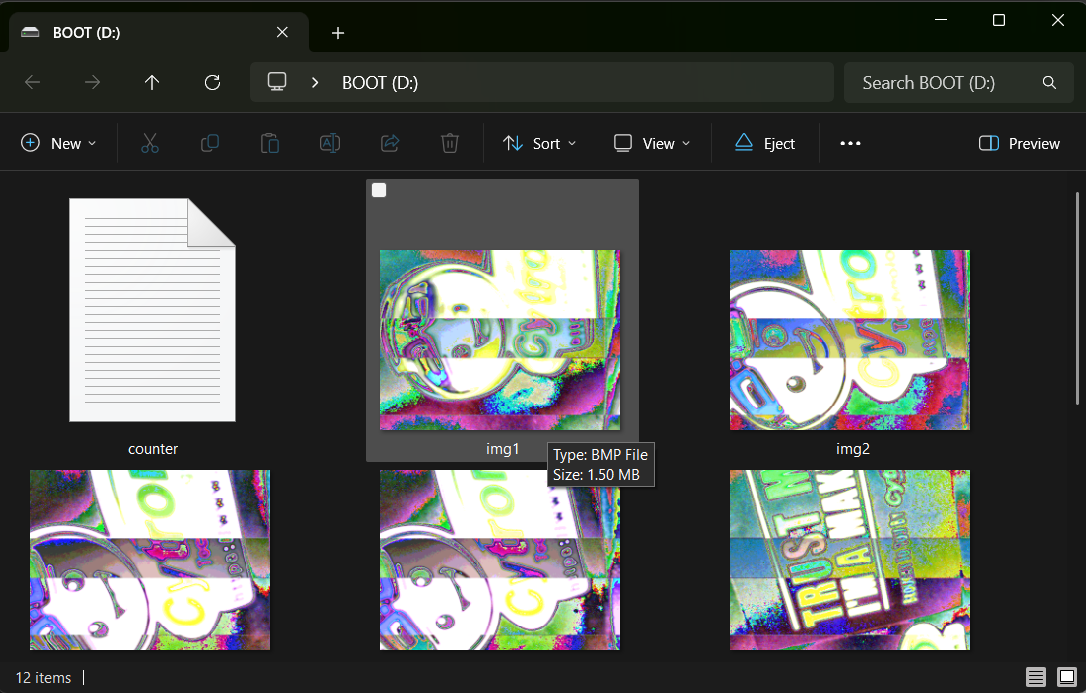Viewport: 1086px width, 693px height.
Task: Click the This PC monitor icon in address bar
Action: (x=277, y=82)
